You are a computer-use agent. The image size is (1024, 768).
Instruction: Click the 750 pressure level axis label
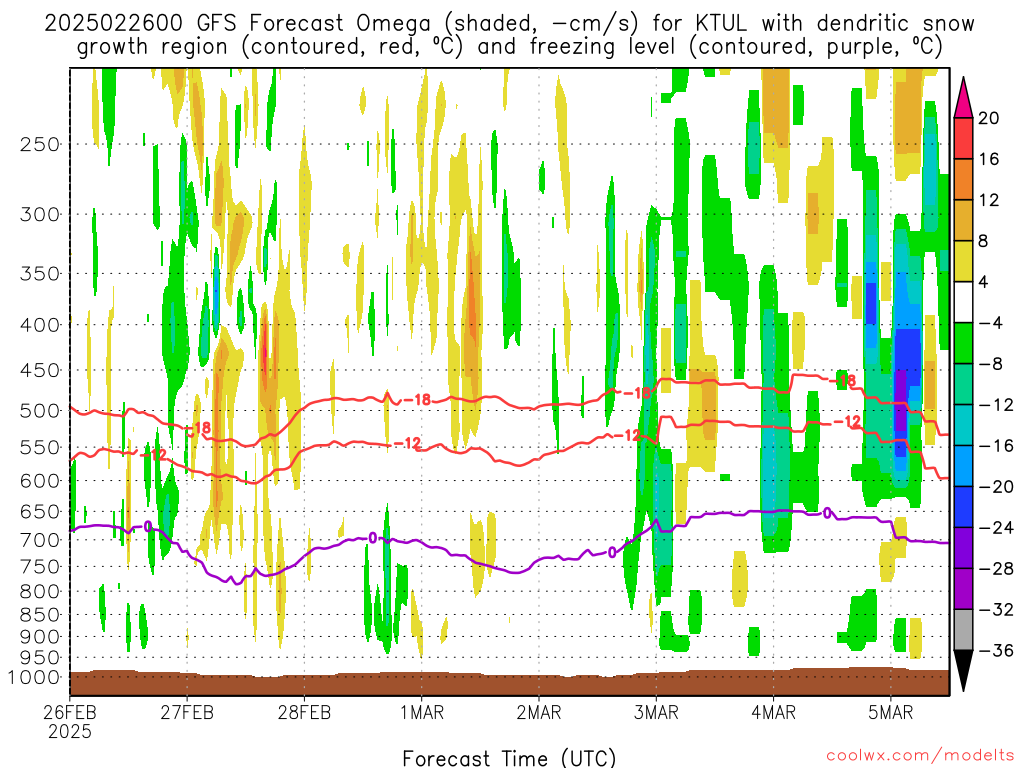pos(40,567)
